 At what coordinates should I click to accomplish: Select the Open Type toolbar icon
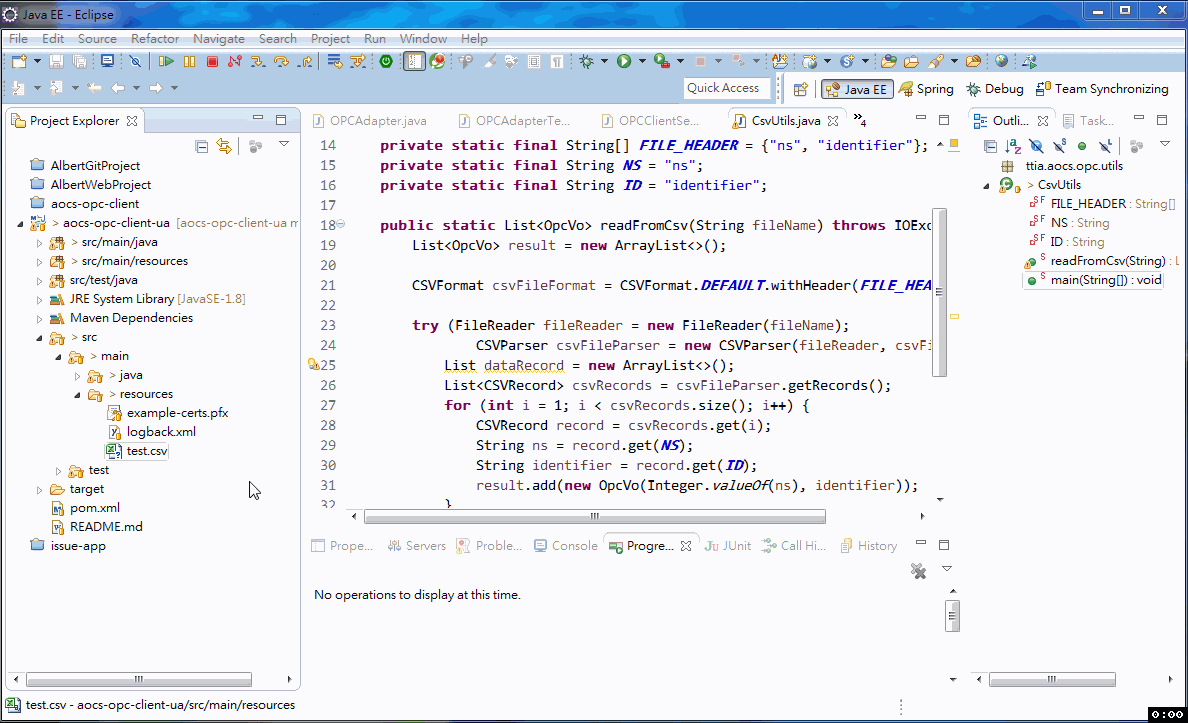pyautogui.click(x=889, y=60)
